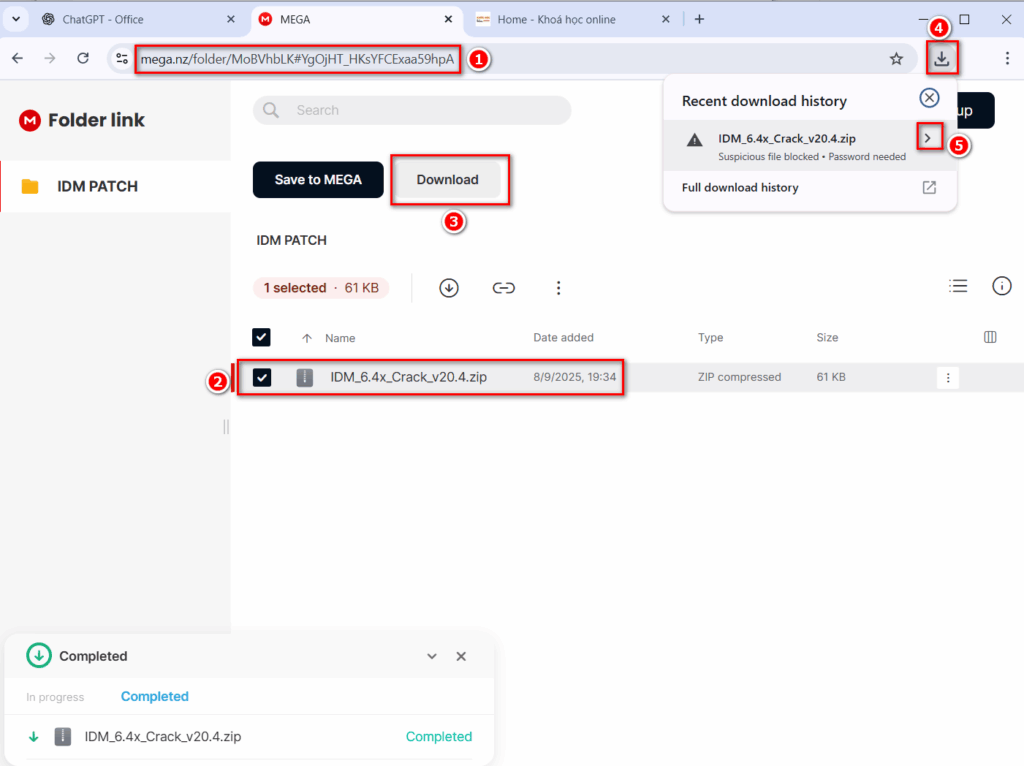Open a new browser tab
Image resolution: width=1024 pixels, height=766 pixels.
point(699,20)
